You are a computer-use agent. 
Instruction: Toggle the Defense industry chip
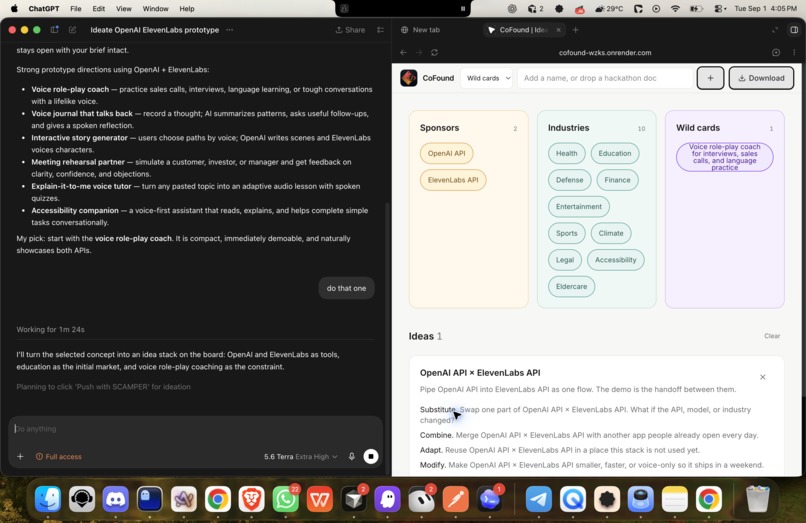click(x=570, y=180)
